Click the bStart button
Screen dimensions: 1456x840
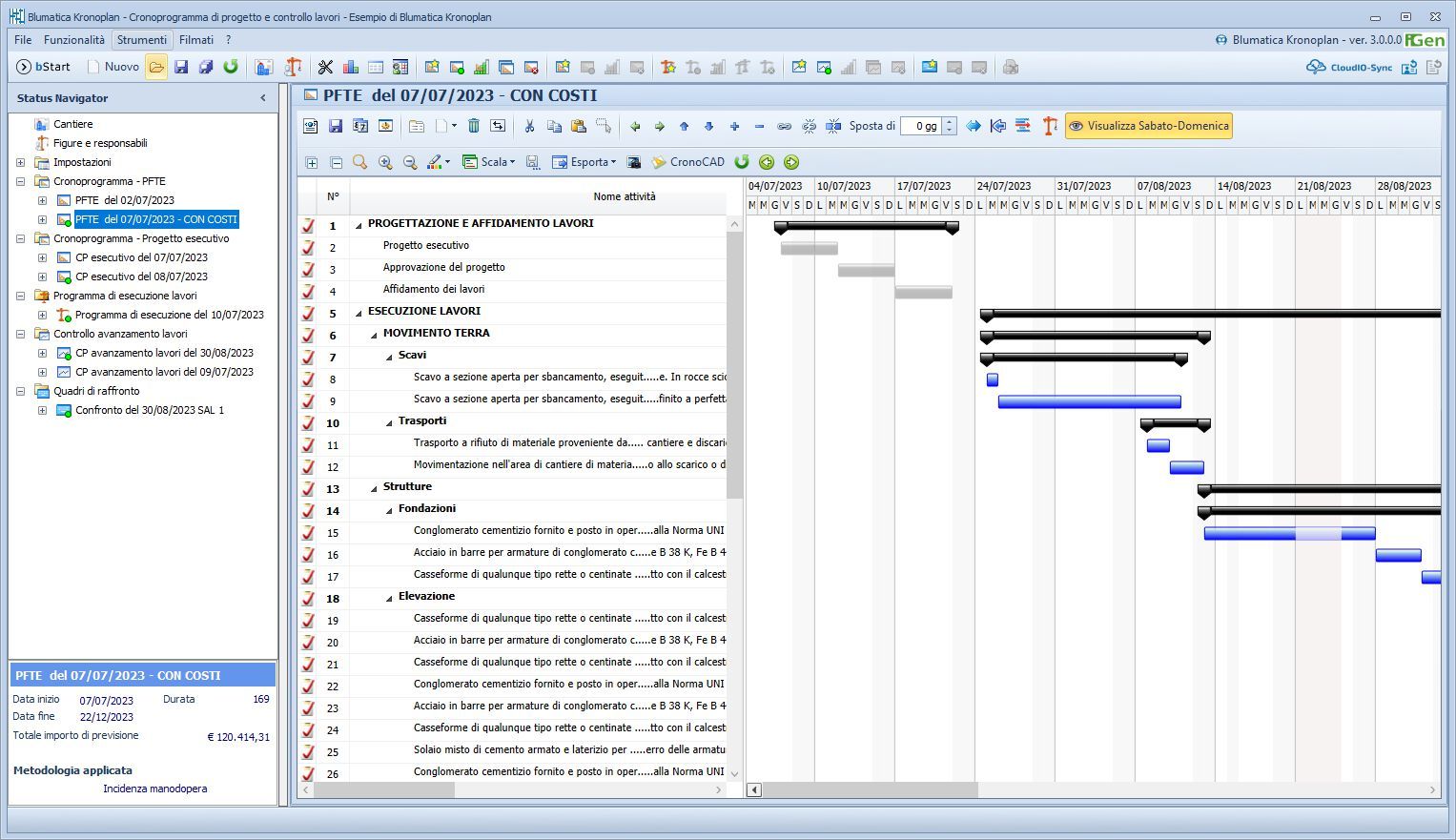click(x=44, y=67)
